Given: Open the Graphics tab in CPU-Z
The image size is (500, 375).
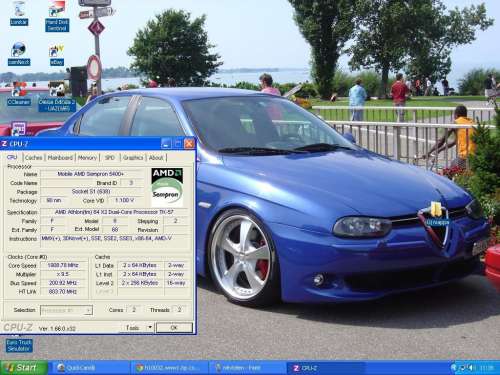Looking at the screenshot, I should [133, 158].
